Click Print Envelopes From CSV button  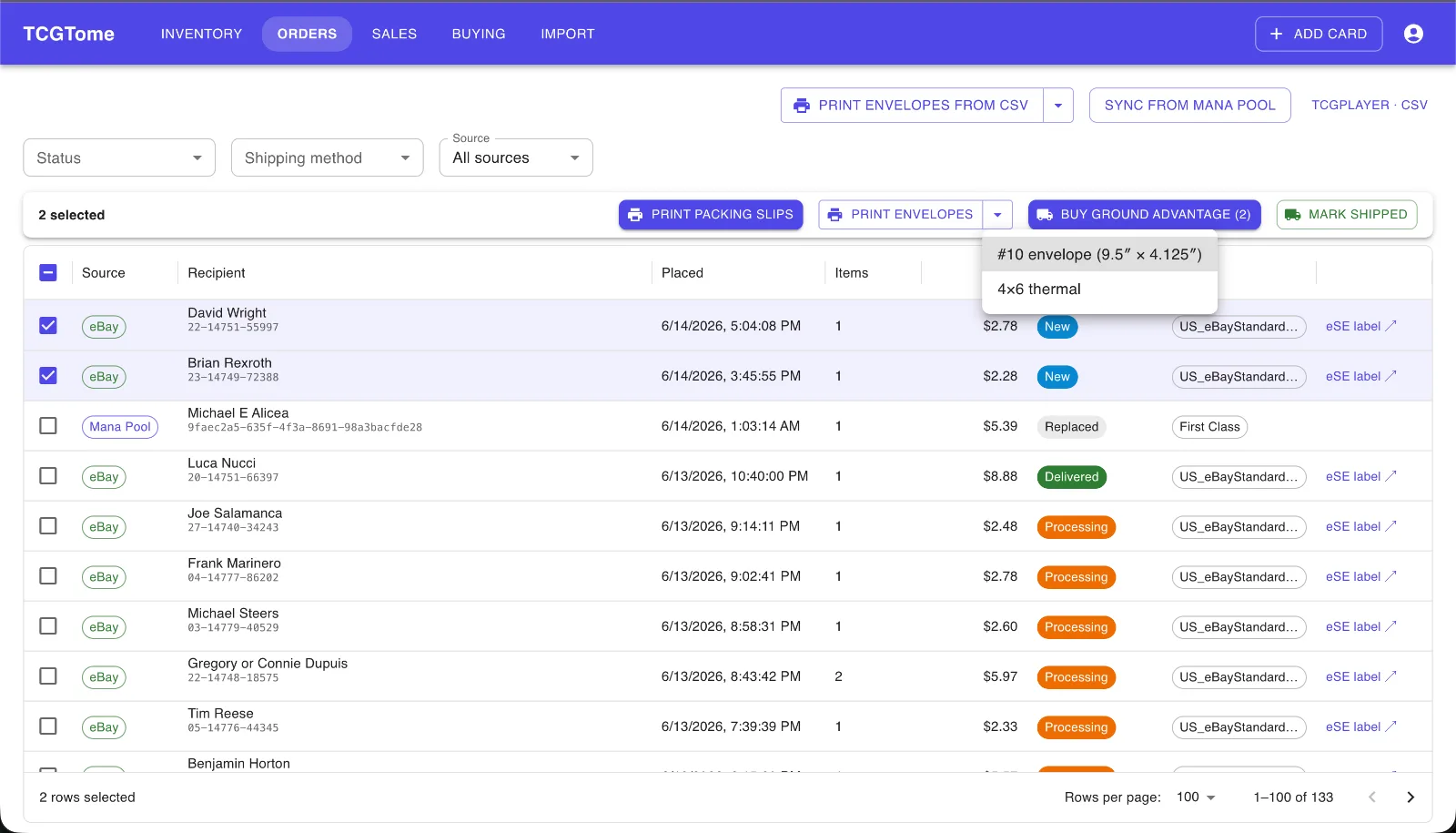(912, 106)
